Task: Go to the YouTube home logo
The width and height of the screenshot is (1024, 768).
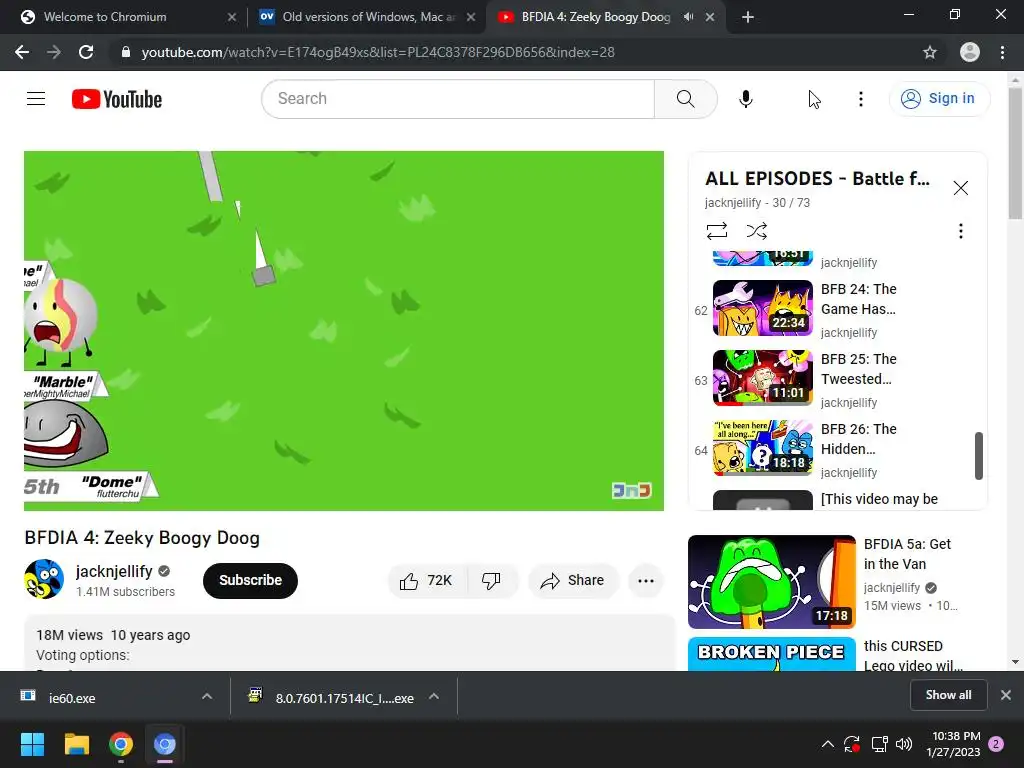Action: 117,99
